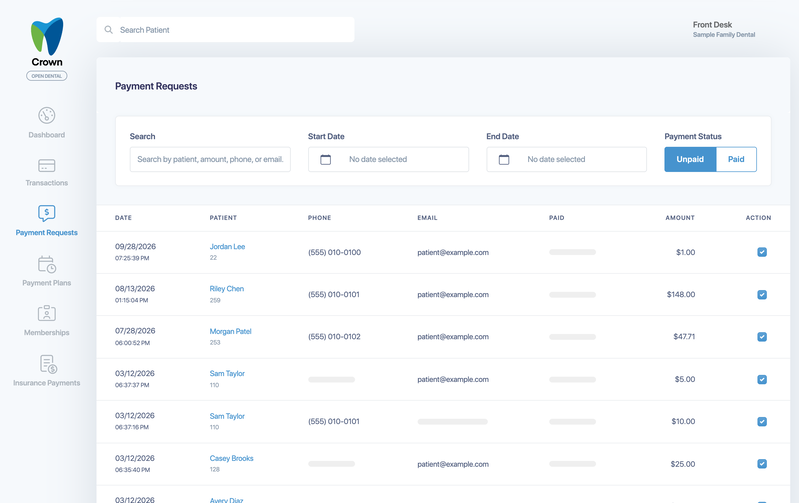Check the action box for Jordan Lee
Screen dimensions: 799x503
coord(762,252)
